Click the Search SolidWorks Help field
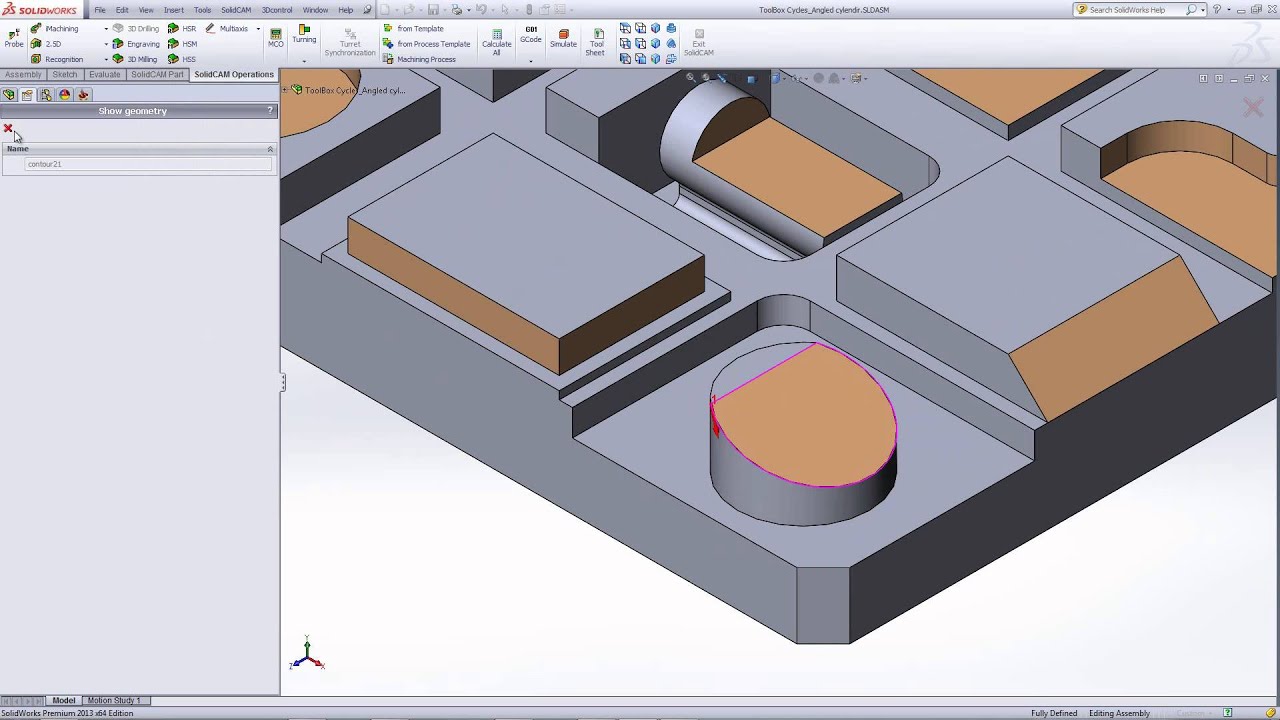This screenshot has height=720, width=1280. (x=1128, y=10)
